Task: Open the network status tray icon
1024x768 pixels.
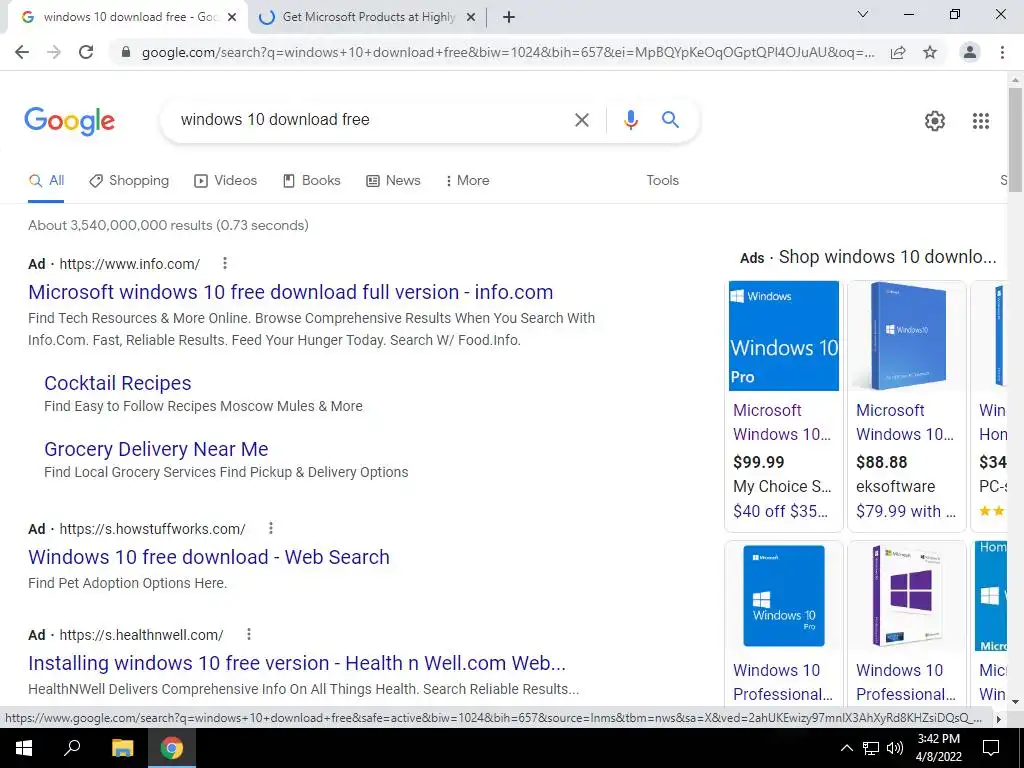Action: (x=871, y=748)
